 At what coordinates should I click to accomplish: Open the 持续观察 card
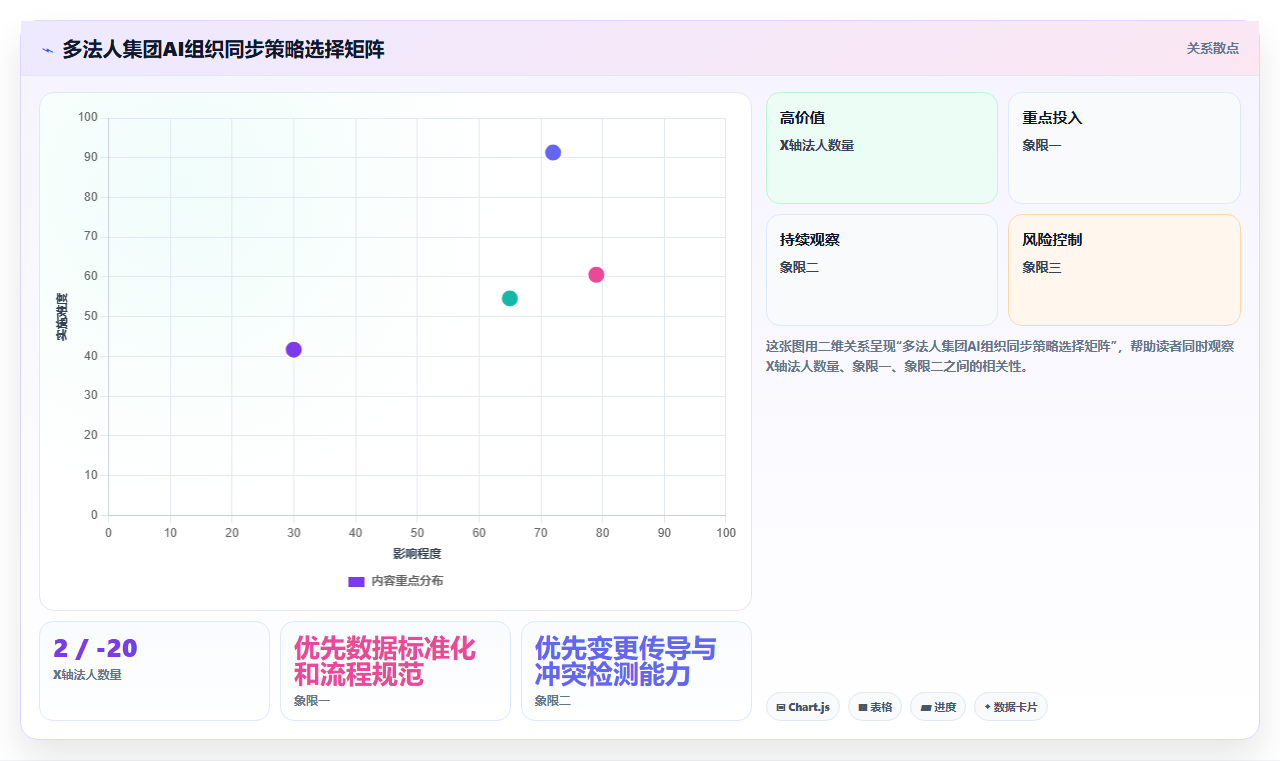[882, 270]
